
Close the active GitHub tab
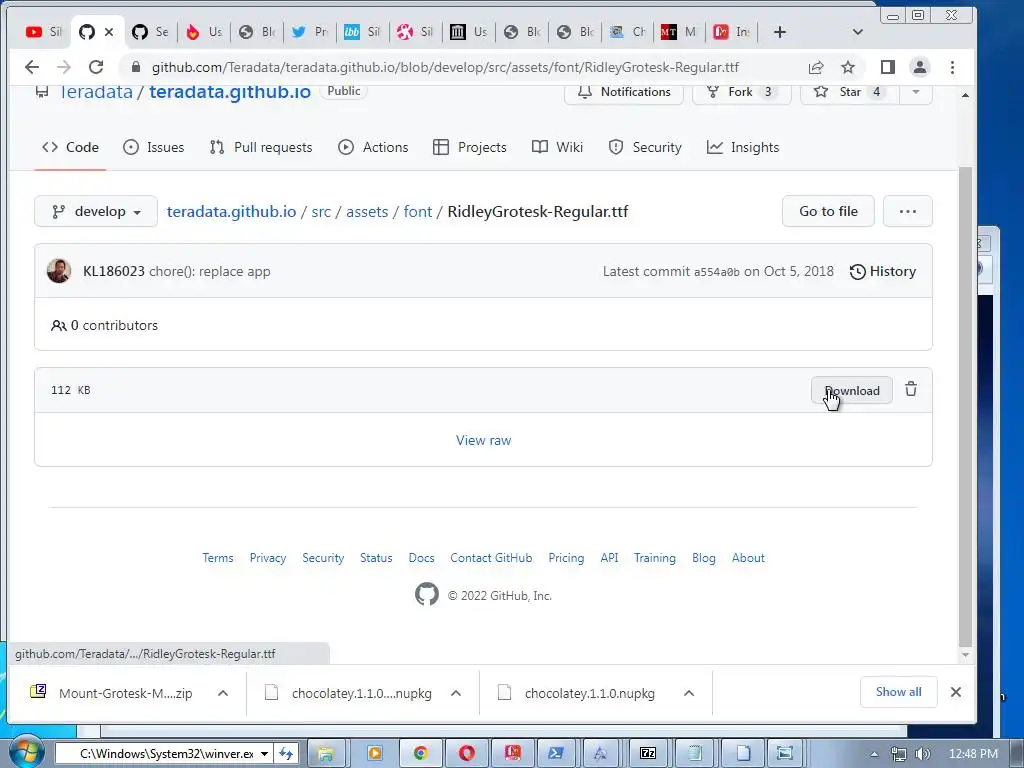pyautogui.click(x=109, y=31)
